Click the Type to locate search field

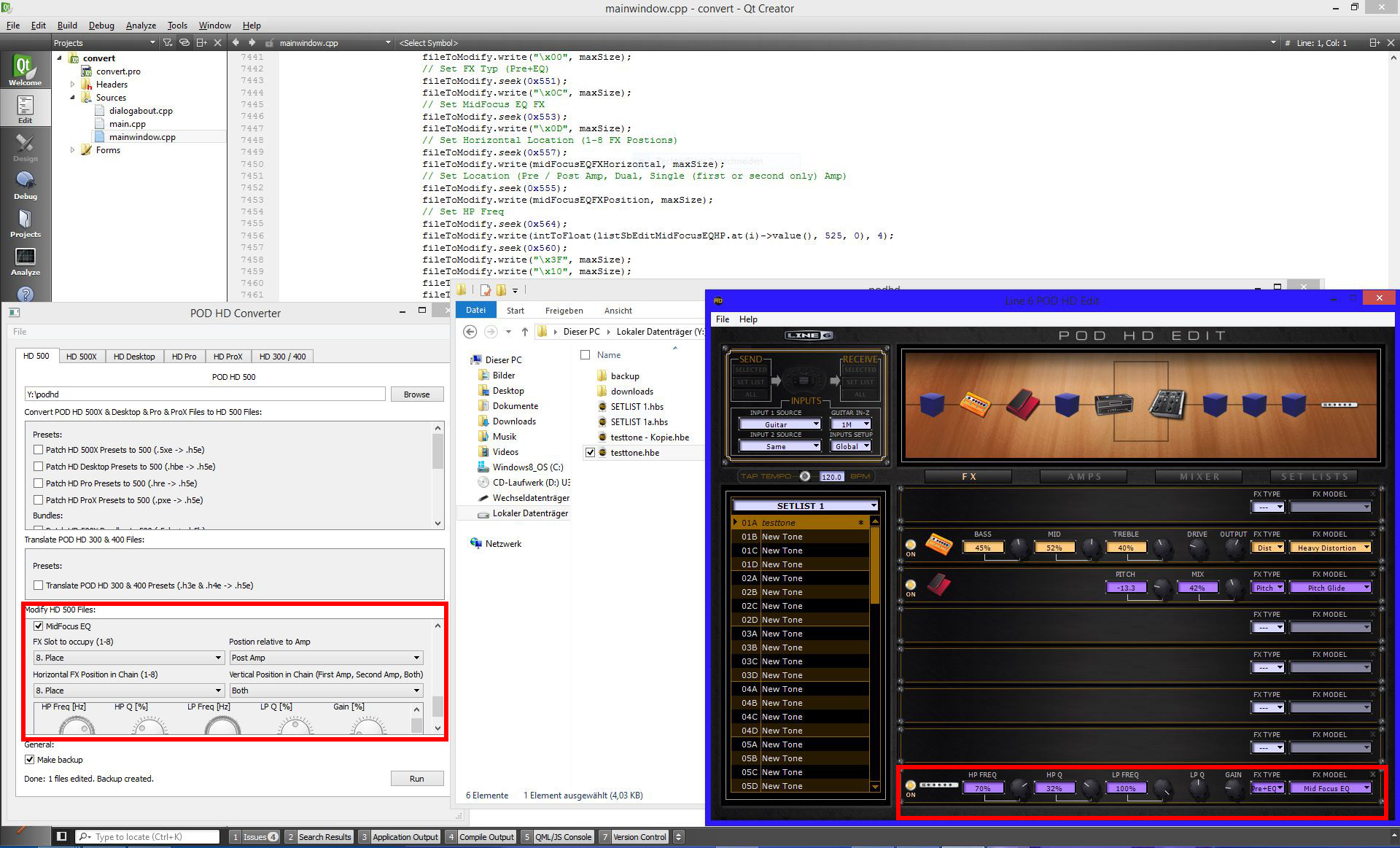(x=147, y=837)
